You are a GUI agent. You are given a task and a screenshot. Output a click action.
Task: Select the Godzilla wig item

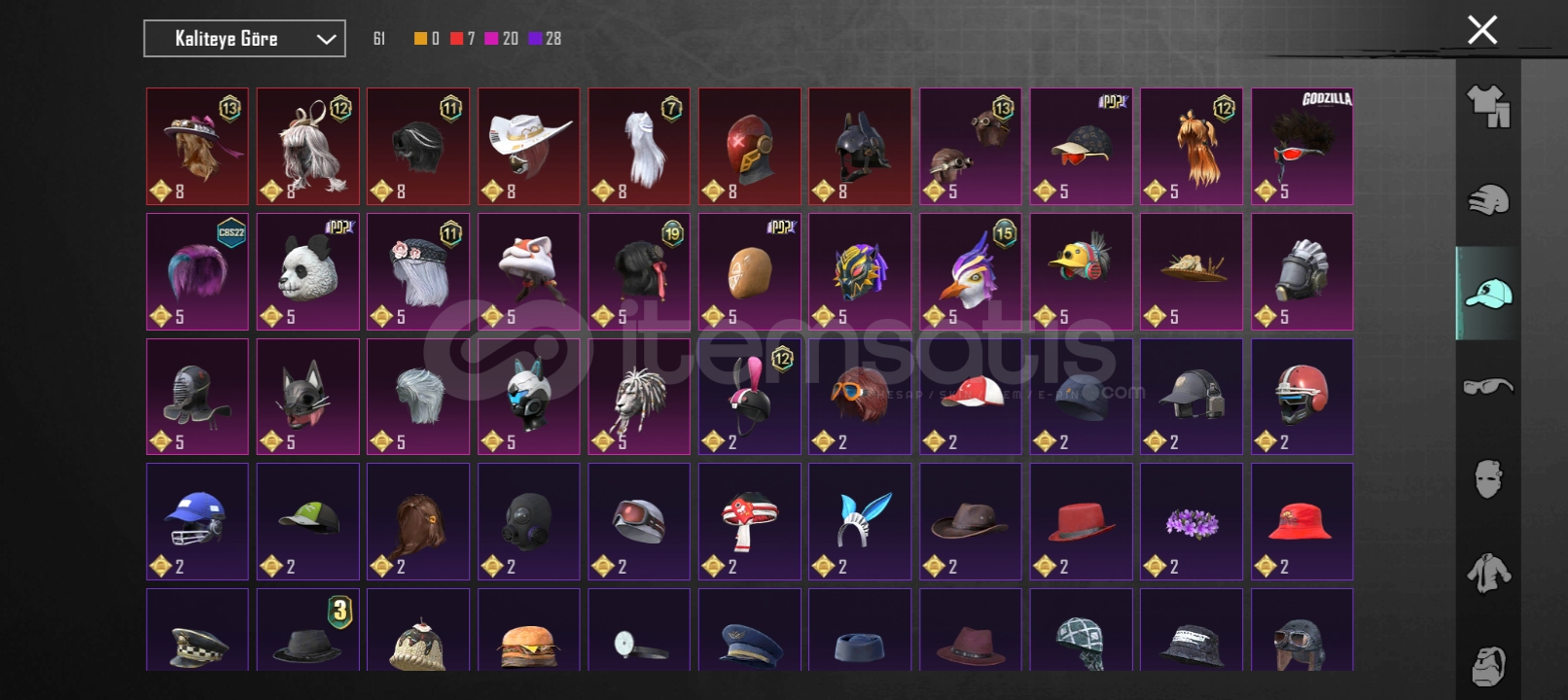(x=1301, y=147)
